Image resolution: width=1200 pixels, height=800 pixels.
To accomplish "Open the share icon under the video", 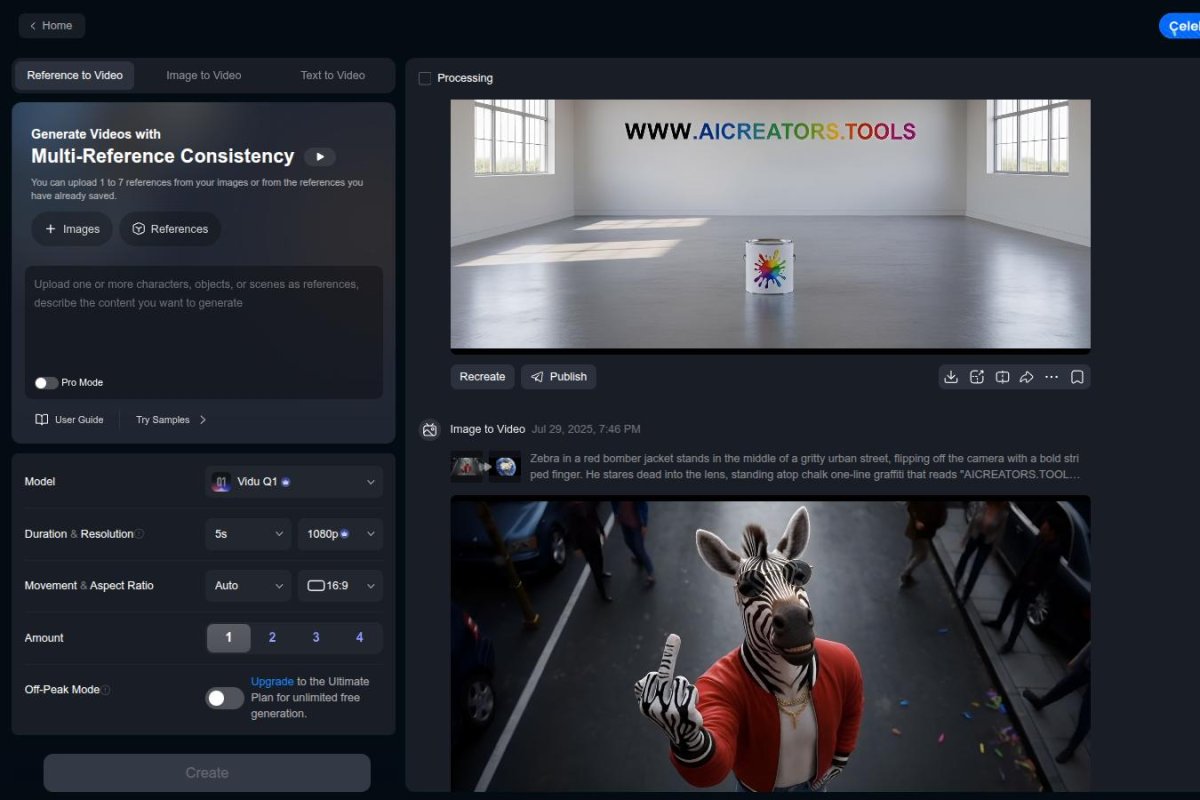I will tap(1026, 377).
